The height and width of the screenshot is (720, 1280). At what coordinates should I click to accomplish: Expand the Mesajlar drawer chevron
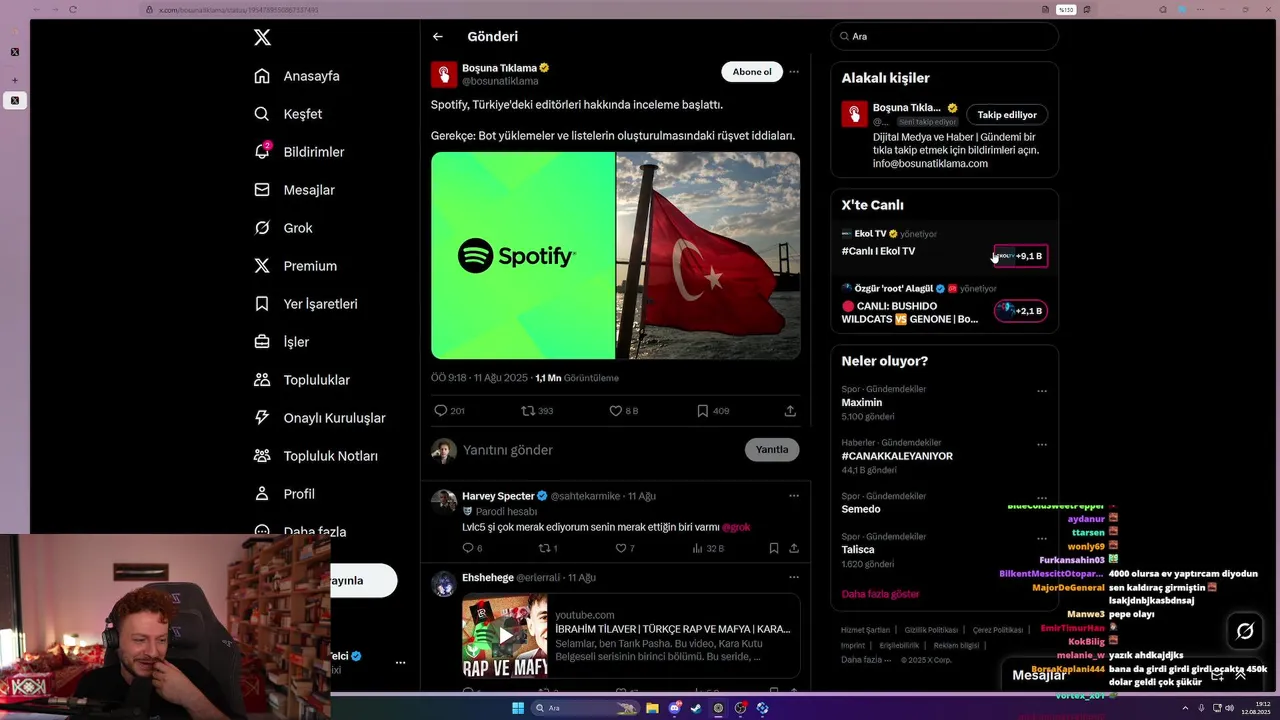click(x=1241, y=675)
